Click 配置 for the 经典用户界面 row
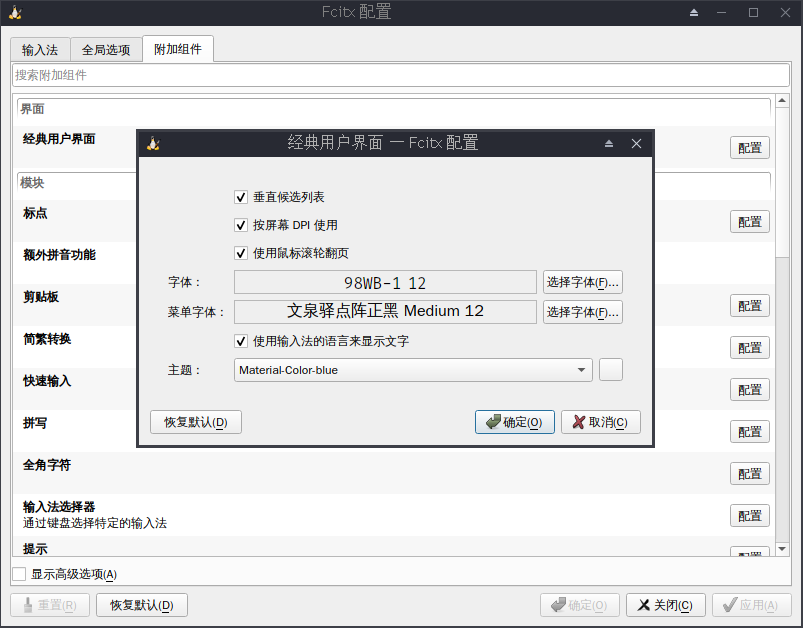 [x=750, y=148]
